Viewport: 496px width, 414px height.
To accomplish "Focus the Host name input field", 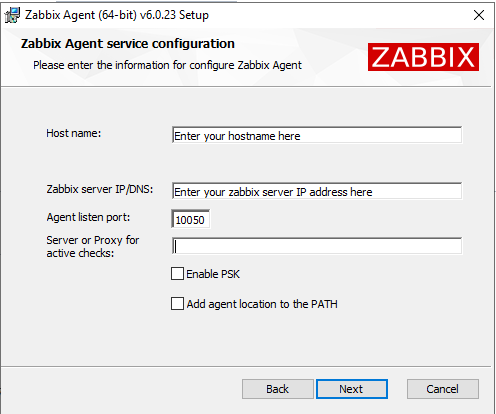I will (317, 135).
